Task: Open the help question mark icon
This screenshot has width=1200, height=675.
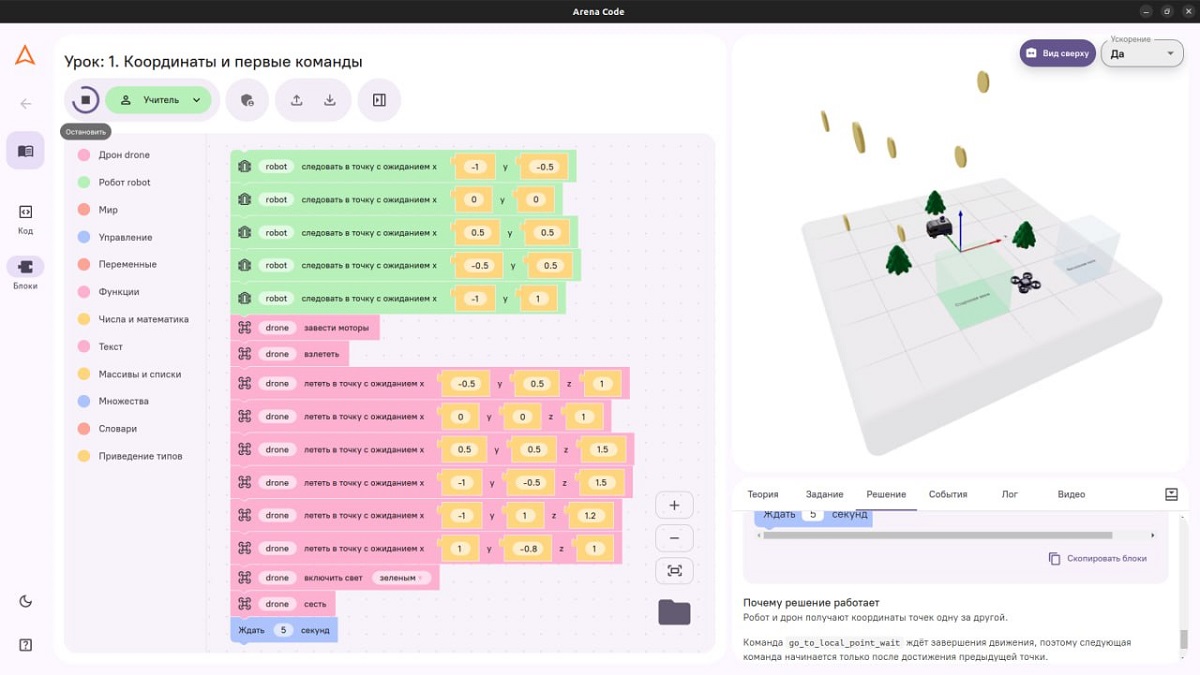Action: point(26,644)
